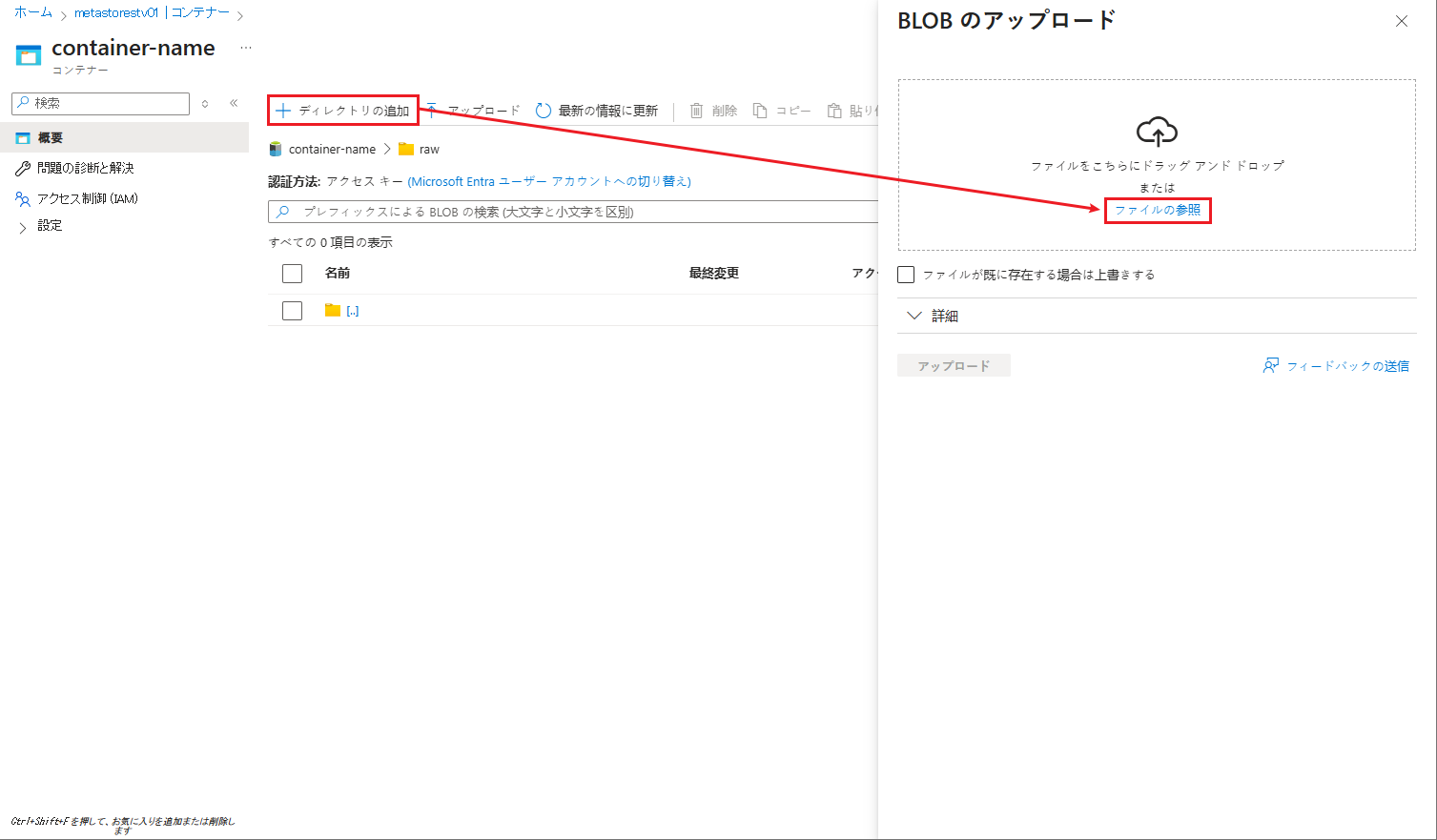1437x840 pixels.
Task: Click the feedback person icon
Action: coord(1270,365)
